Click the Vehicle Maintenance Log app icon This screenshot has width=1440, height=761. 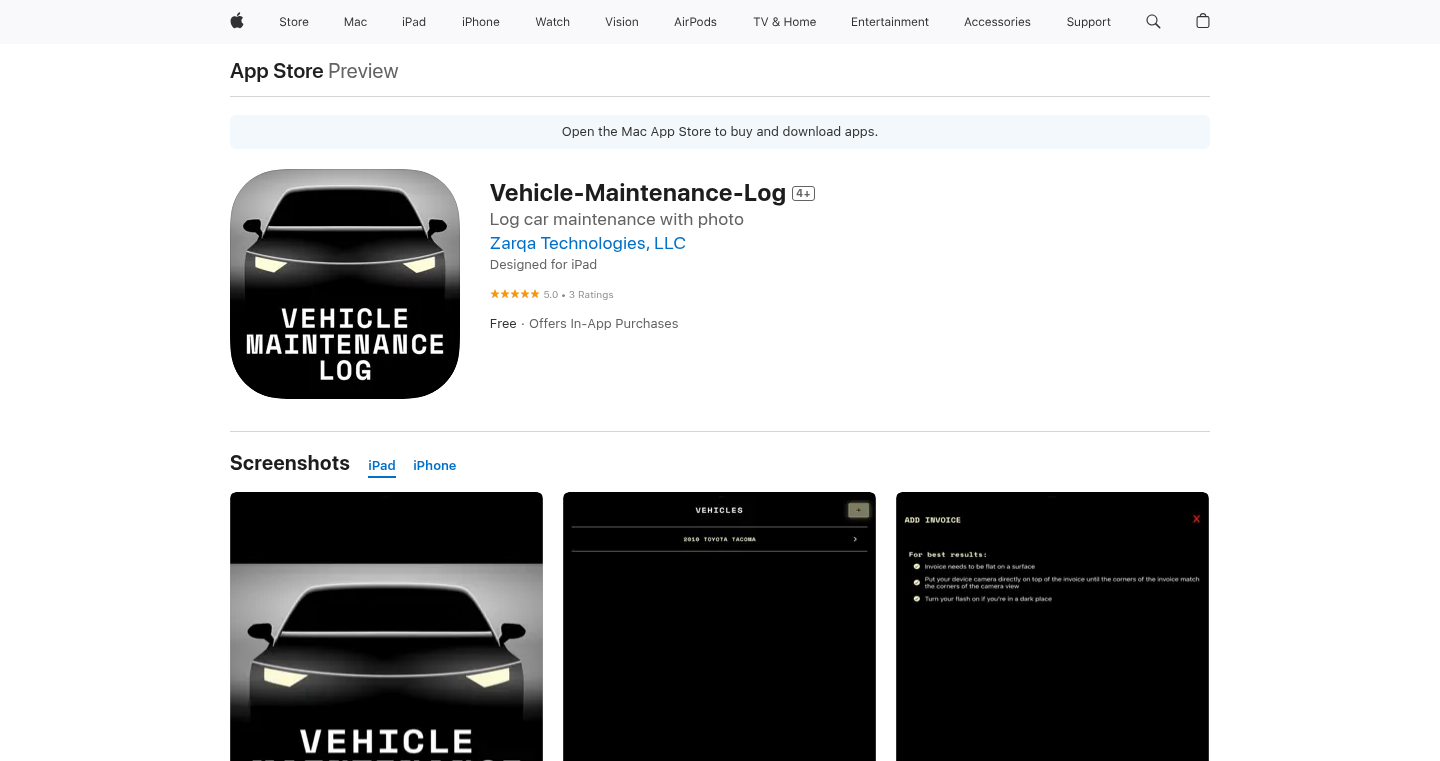(345, 284)
